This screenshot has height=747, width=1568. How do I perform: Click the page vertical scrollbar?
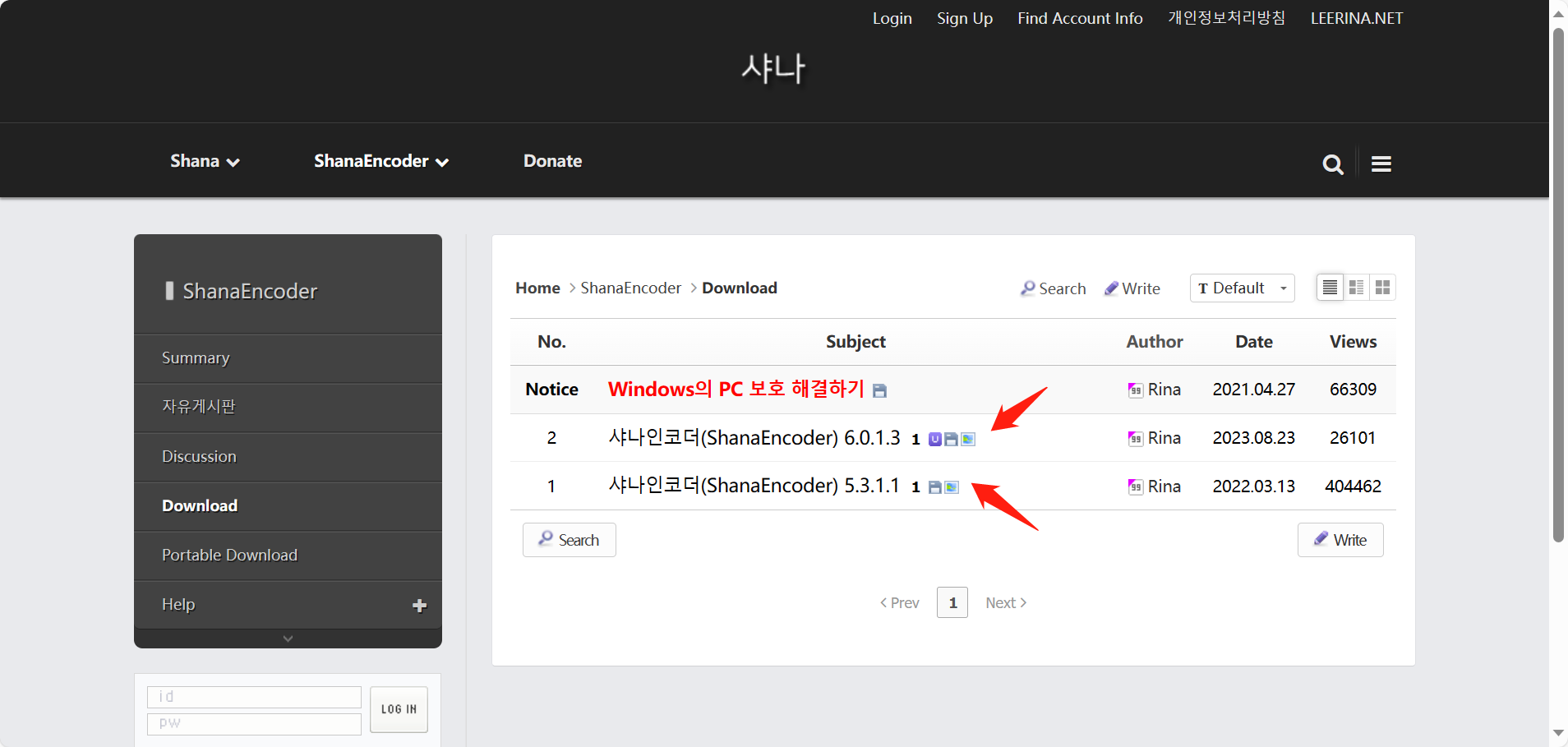[x=1557, y=288]
